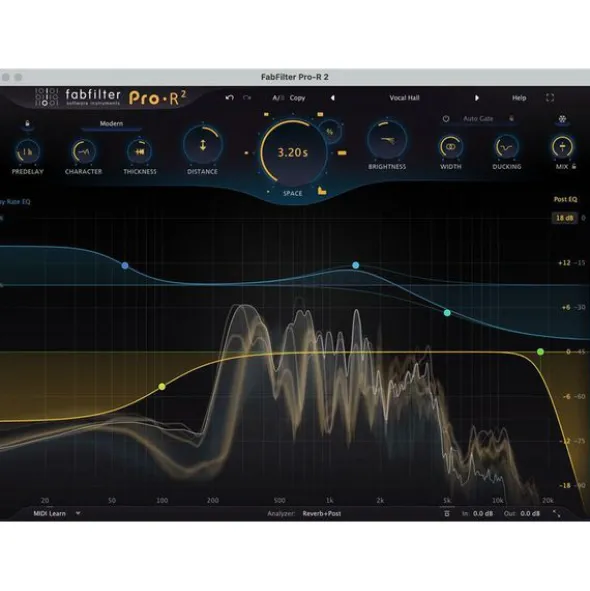590x591 pixels.
Task: Toggle the predelay lock icon
Action: point(27,124)
